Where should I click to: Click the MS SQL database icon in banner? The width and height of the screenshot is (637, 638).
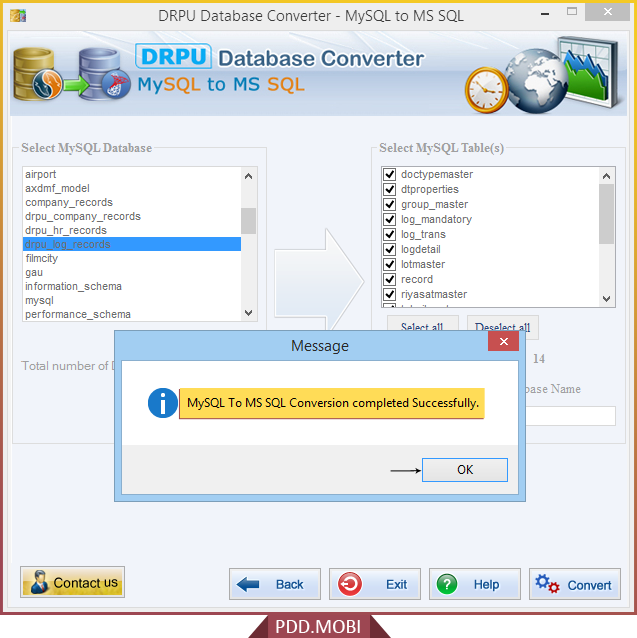click(x=104, y=74)
